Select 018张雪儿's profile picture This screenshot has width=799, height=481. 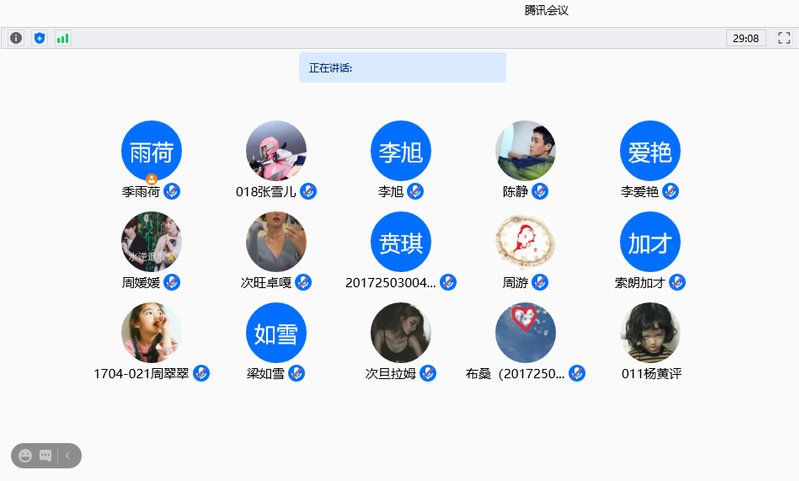[276, 151]
